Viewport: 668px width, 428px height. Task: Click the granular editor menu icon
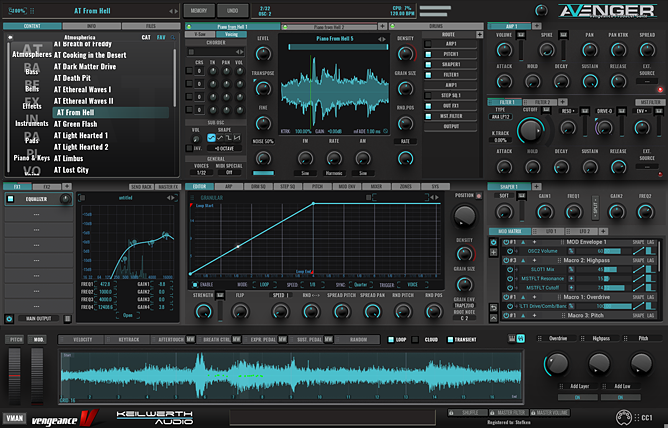pos(192,198)
